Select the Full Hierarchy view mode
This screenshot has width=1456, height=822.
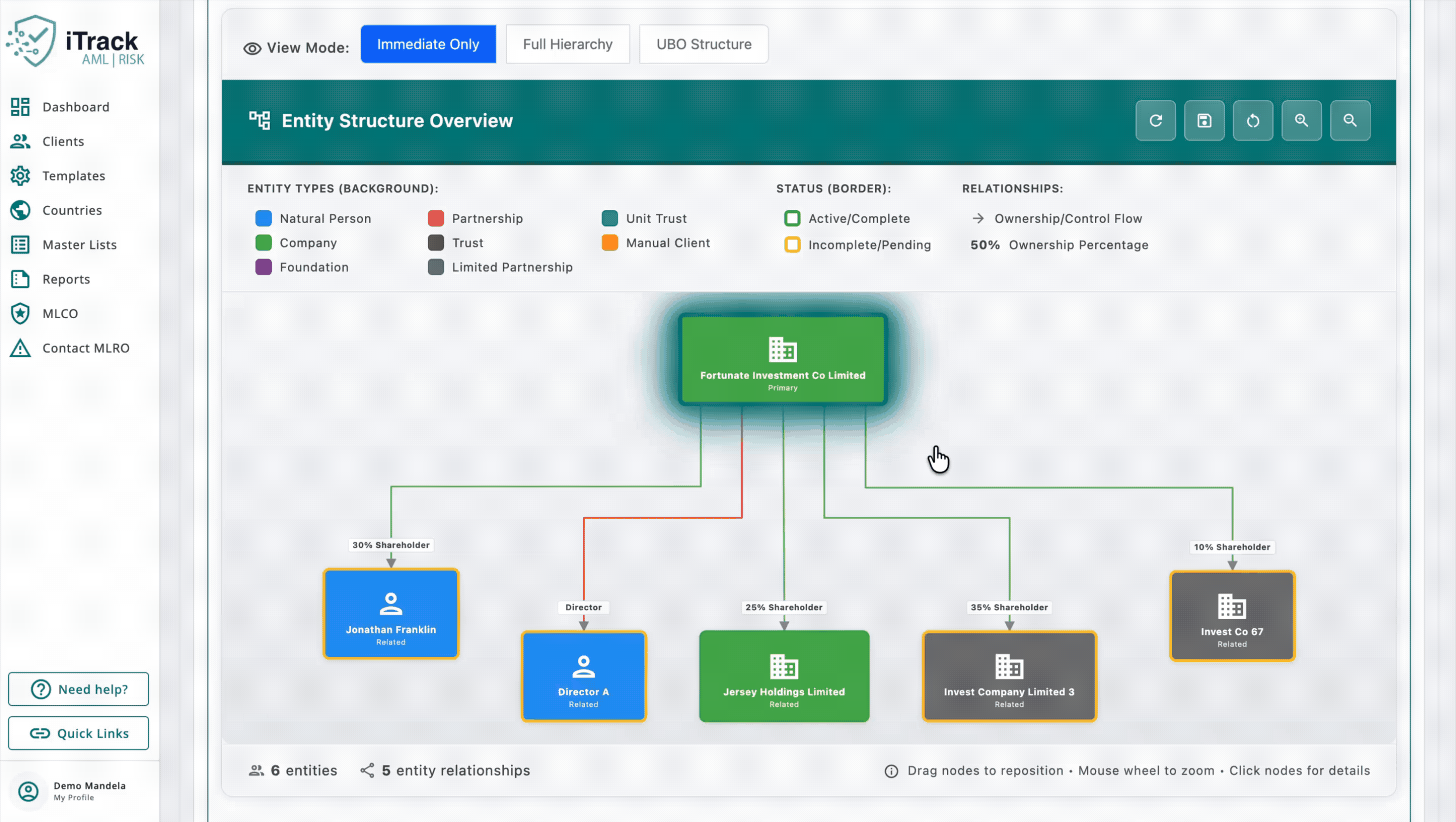point(567,44)
